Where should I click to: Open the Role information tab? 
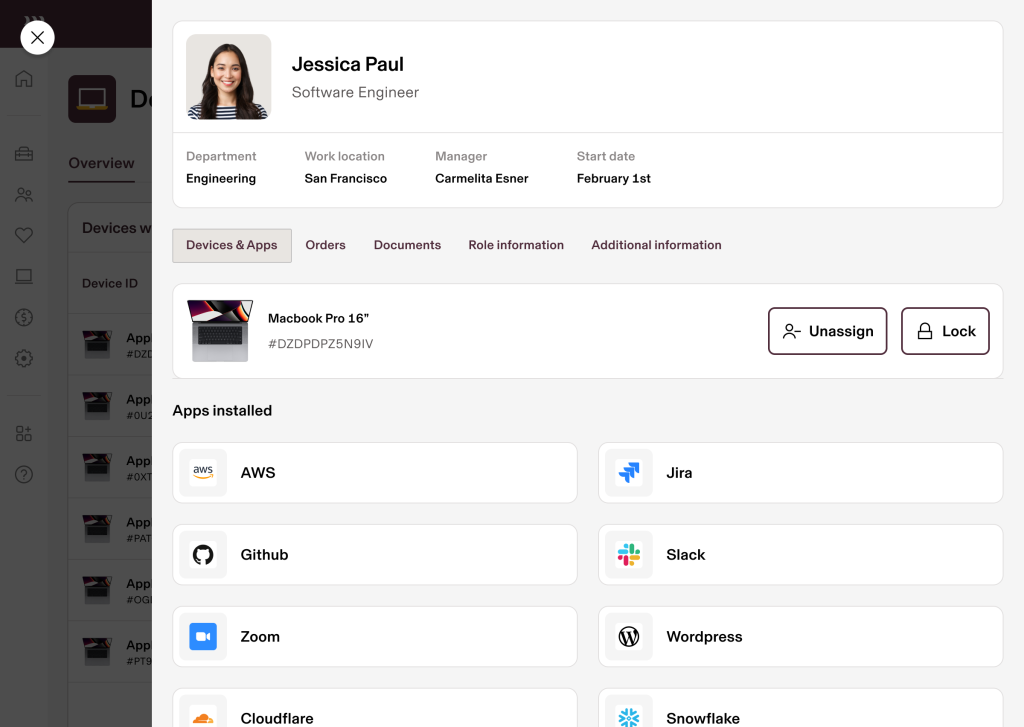click(516, 245)
